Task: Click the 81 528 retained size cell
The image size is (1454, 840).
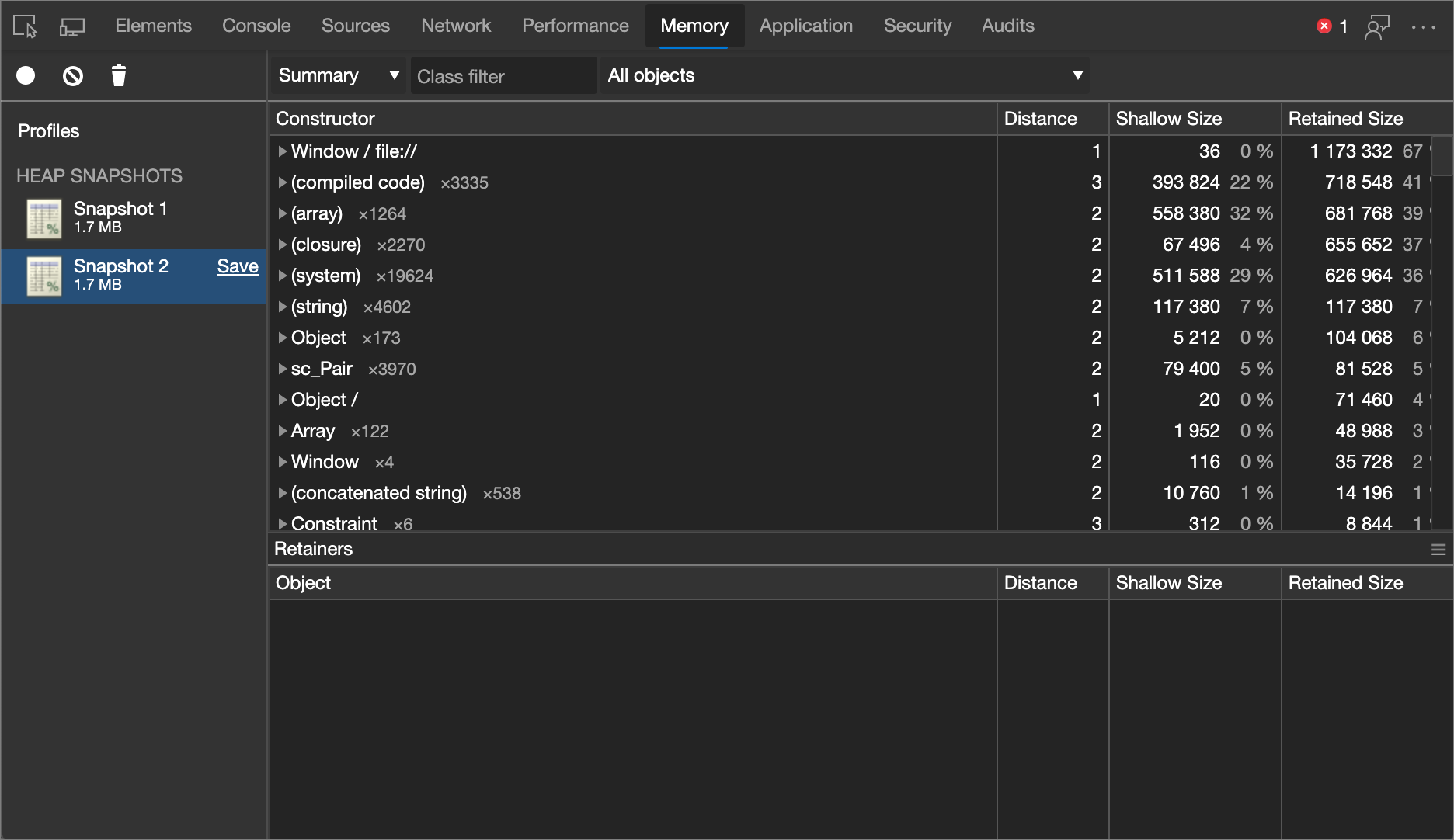Action: (1363, 369)
